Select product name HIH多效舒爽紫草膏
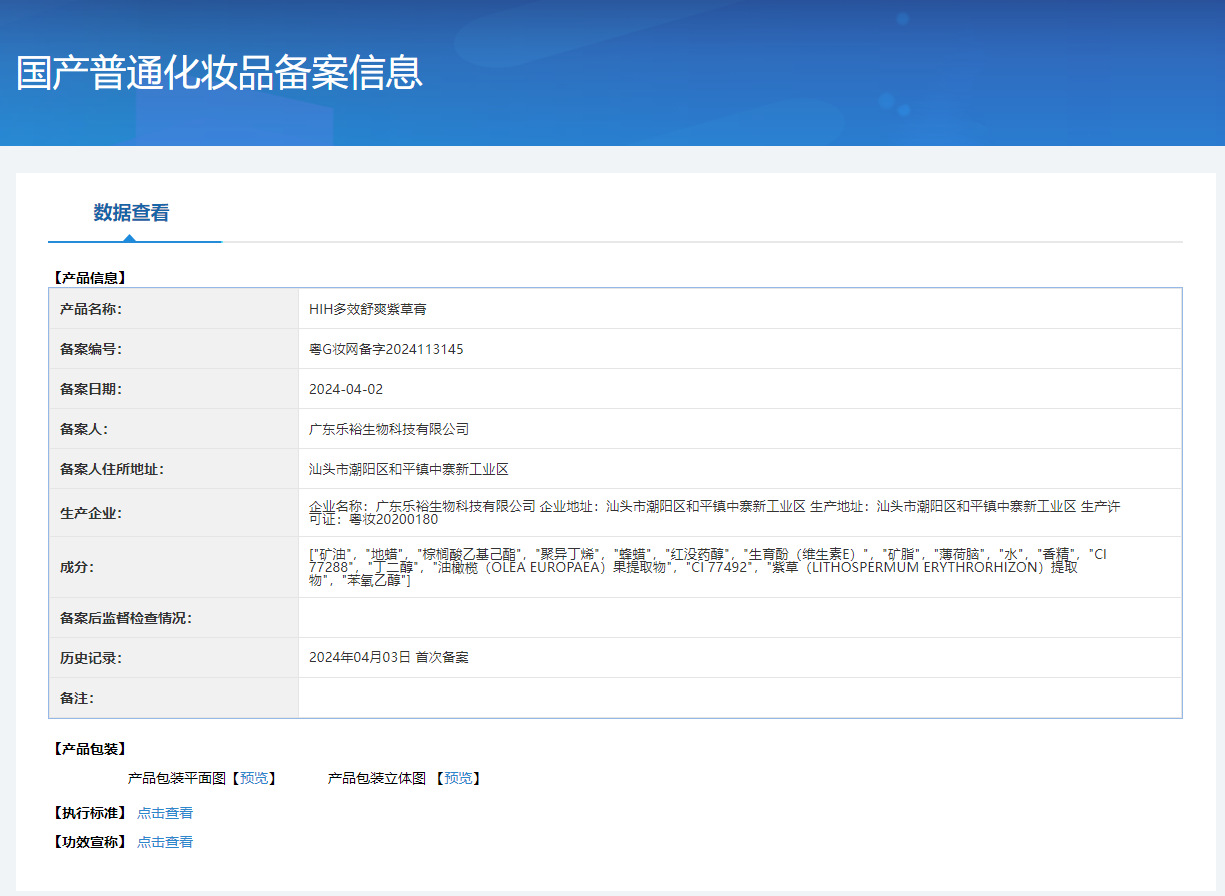This screenshot has width=1225, height=896. pos(368,309)
